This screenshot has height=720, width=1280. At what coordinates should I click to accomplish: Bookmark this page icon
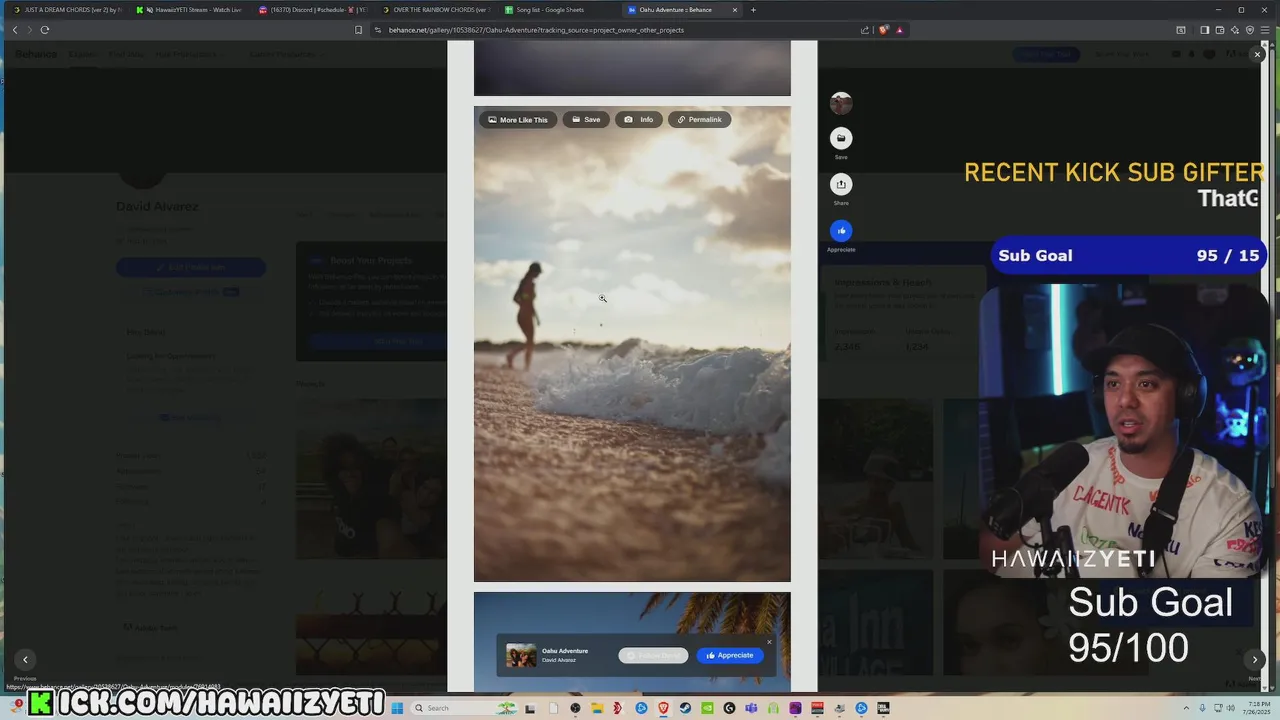[358, 30]
